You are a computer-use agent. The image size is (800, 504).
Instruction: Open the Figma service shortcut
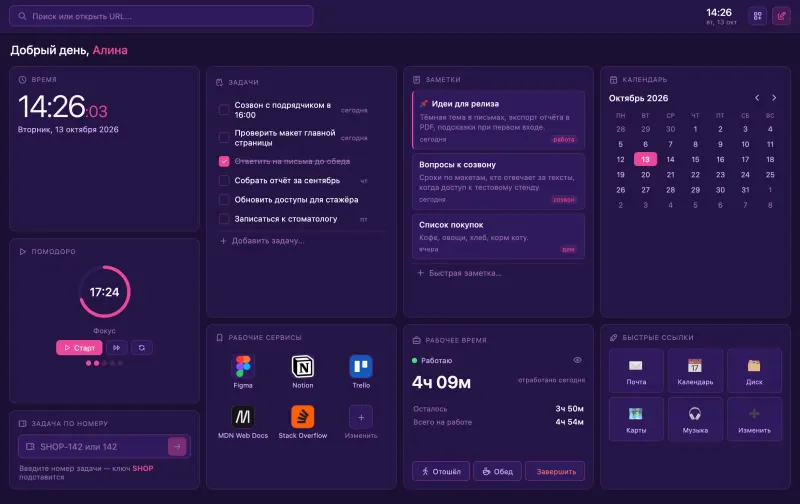pos(243,371)
